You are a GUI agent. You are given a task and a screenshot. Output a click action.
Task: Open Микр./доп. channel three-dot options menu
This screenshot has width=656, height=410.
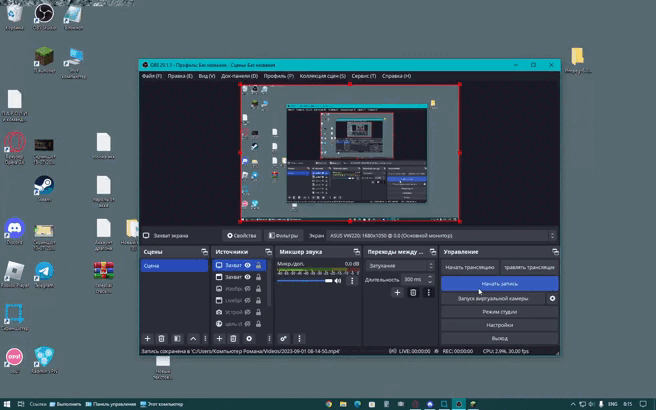click(x=352, y=281)
